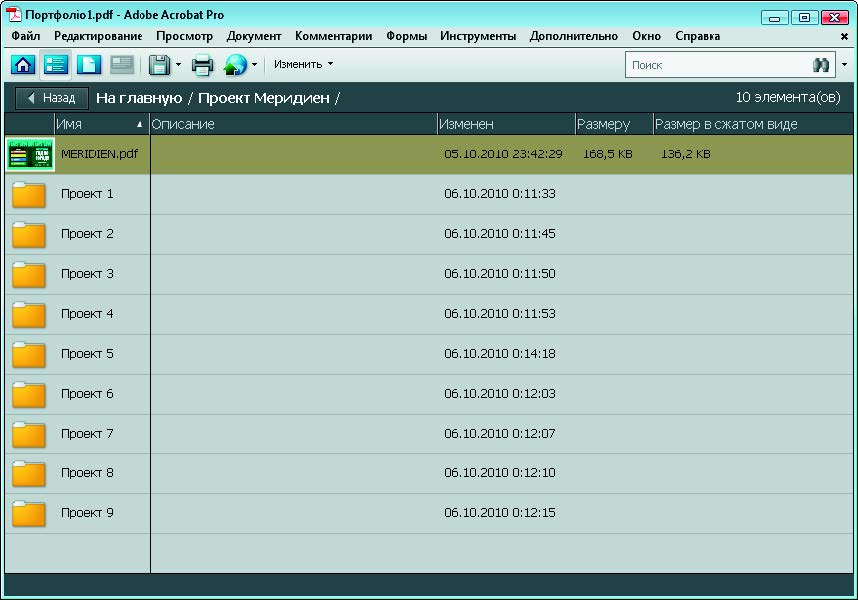
Task: Open the Проект 5 folder icon
Action: click(x=28, y=354)
